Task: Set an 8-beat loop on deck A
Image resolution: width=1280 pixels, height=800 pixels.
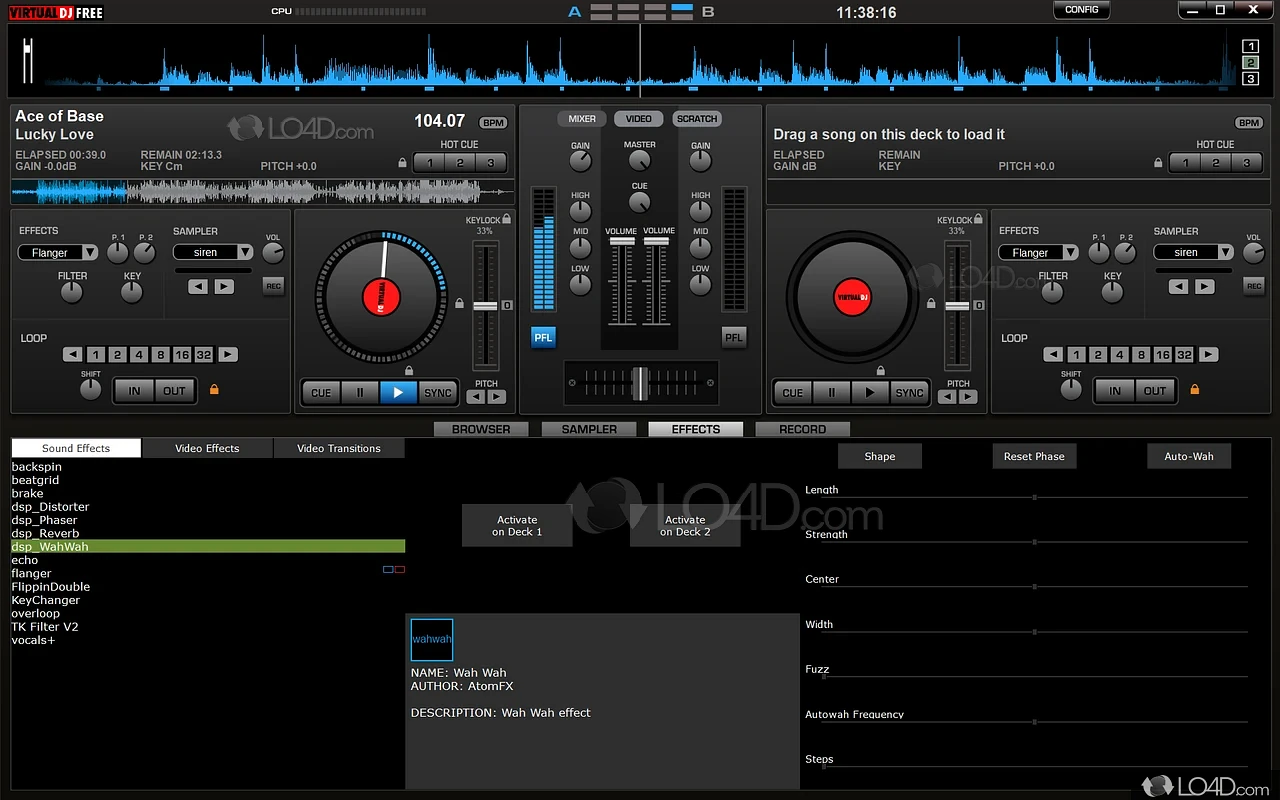Action: [x=160, y=355]
